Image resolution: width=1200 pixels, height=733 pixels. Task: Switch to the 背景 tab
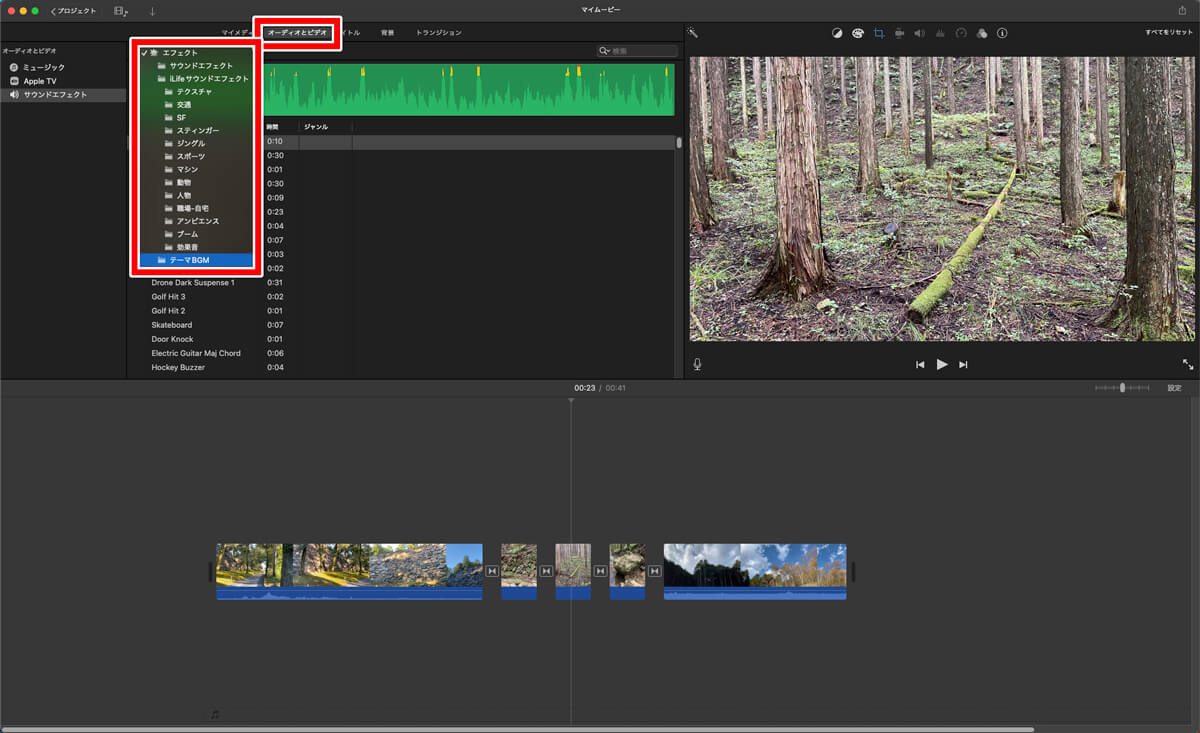(x=387, y=33)
